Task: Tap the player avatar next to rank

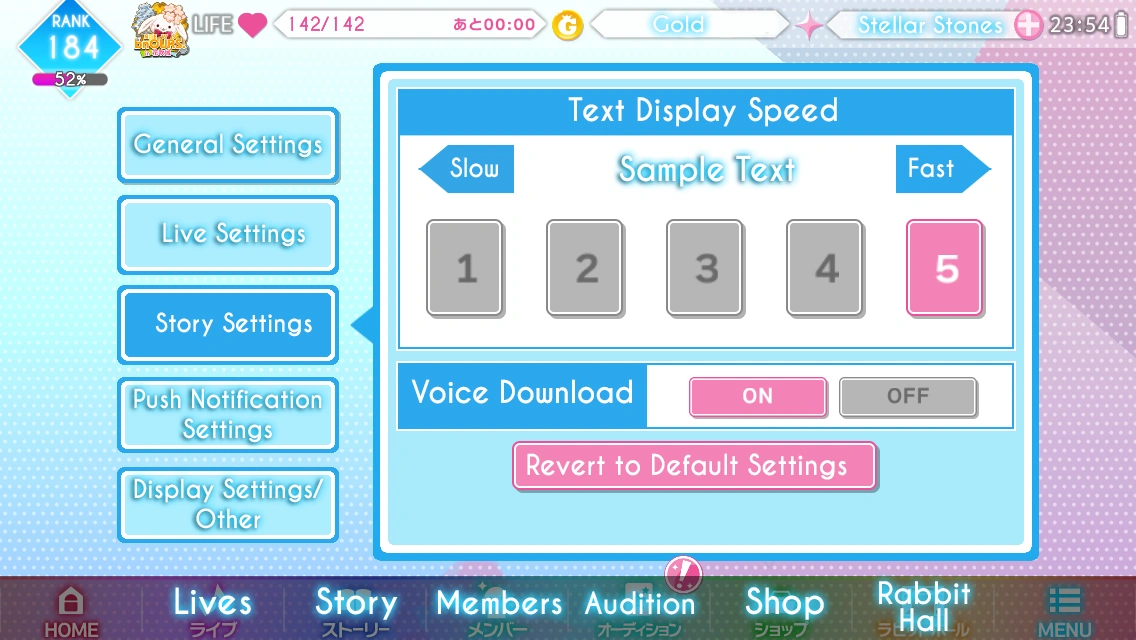Action: click(x=160, y=30)
